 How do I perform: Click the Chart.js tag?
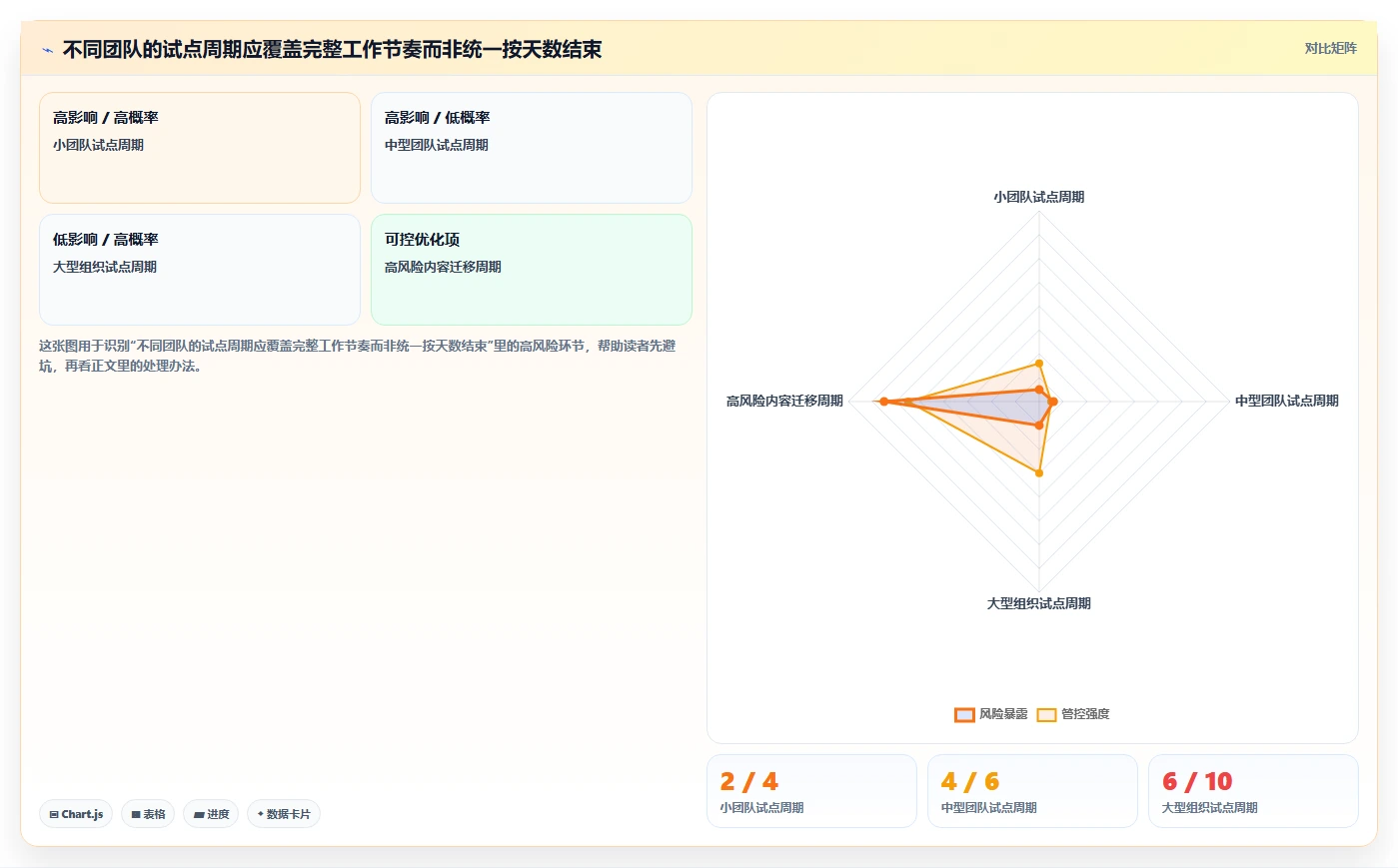tap(76, 814)
